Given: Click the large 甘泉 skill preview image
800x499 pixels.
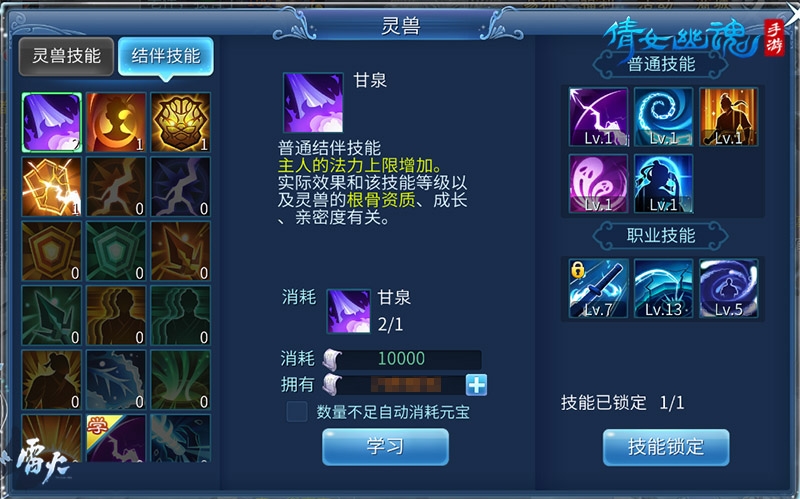Looking at the screenshot, I should [313, 103].
